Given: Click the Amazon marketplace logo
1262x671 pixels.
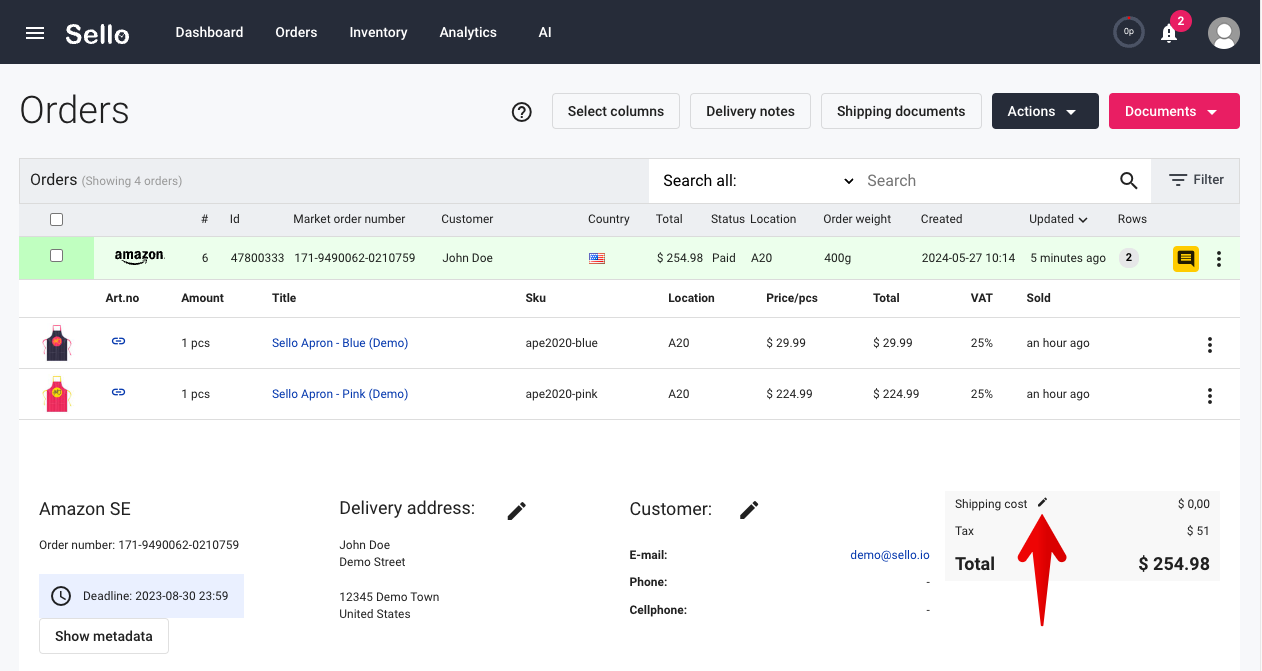Looking at the screenshot, I should 140,257.
